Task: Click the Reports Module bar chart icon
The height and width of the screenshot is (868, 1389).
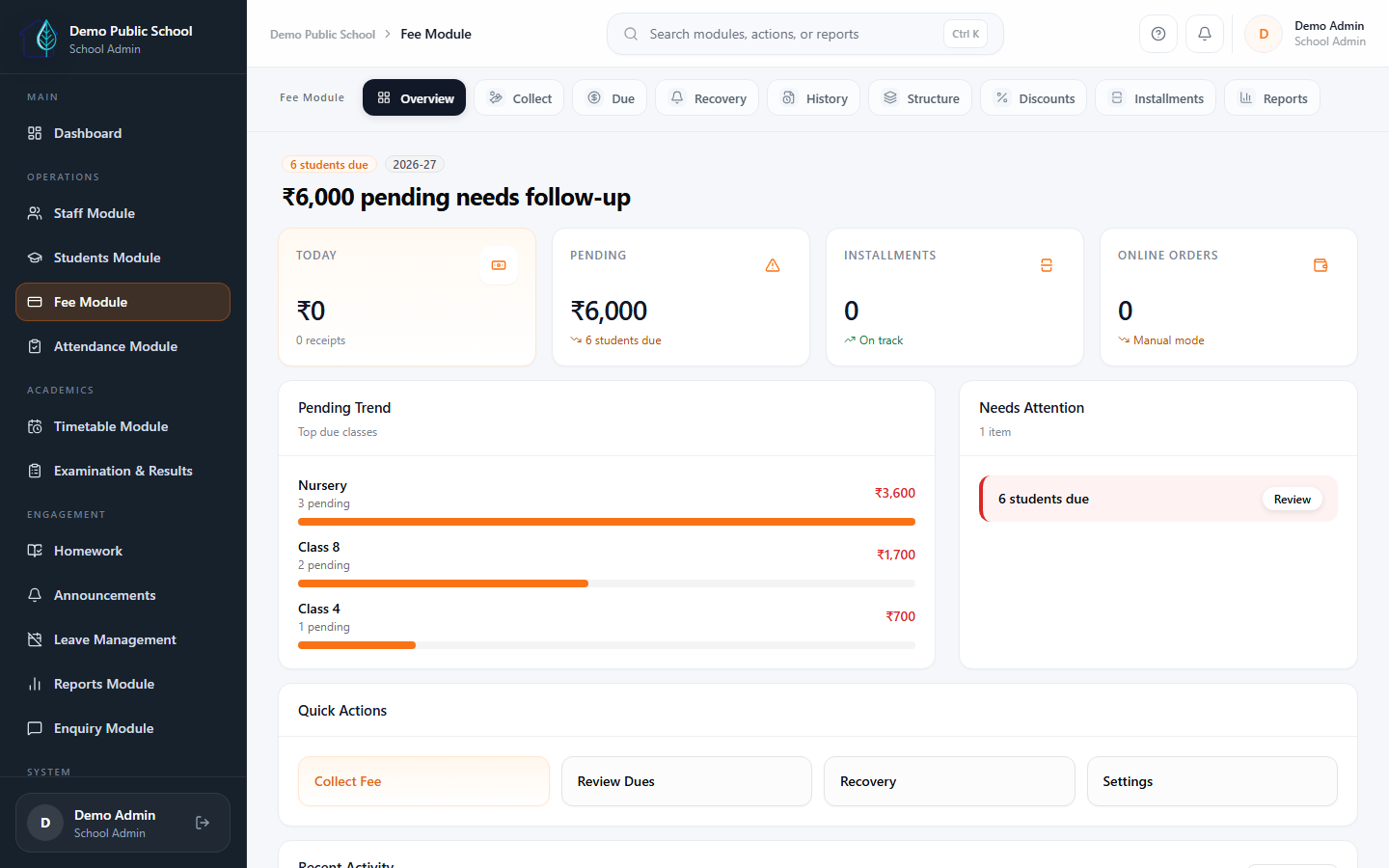Action: click(x=35, y=684)
